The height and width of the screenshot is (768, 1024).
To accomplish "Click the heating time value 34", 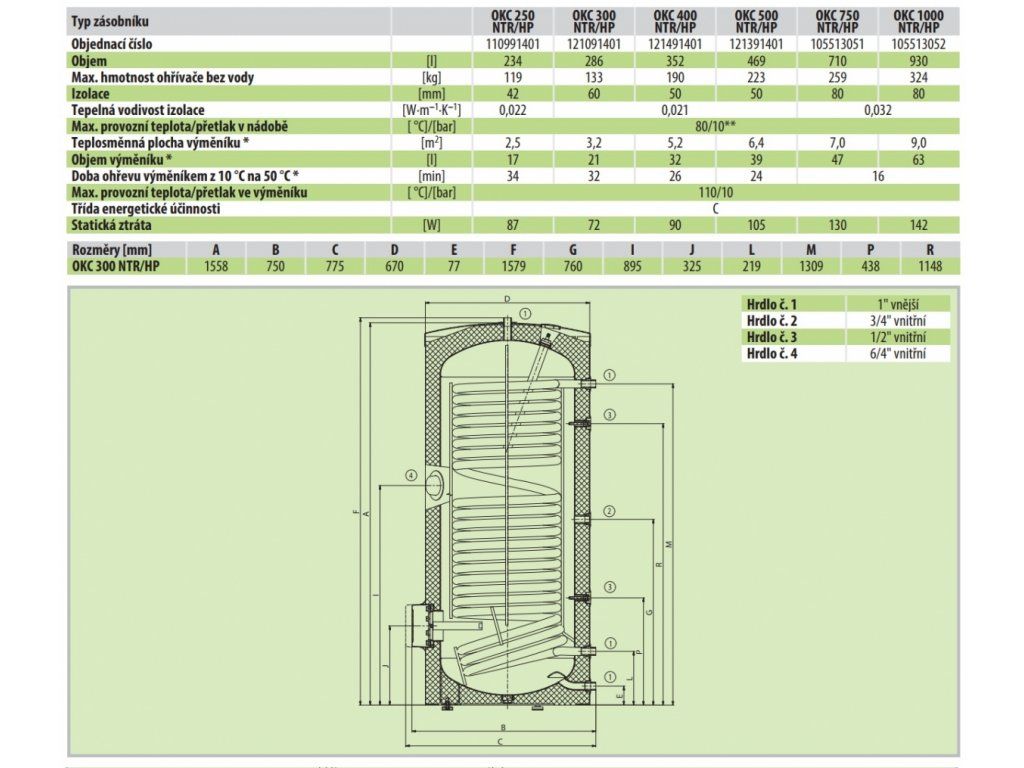I will pyautogui.click(x=513, y=176).
